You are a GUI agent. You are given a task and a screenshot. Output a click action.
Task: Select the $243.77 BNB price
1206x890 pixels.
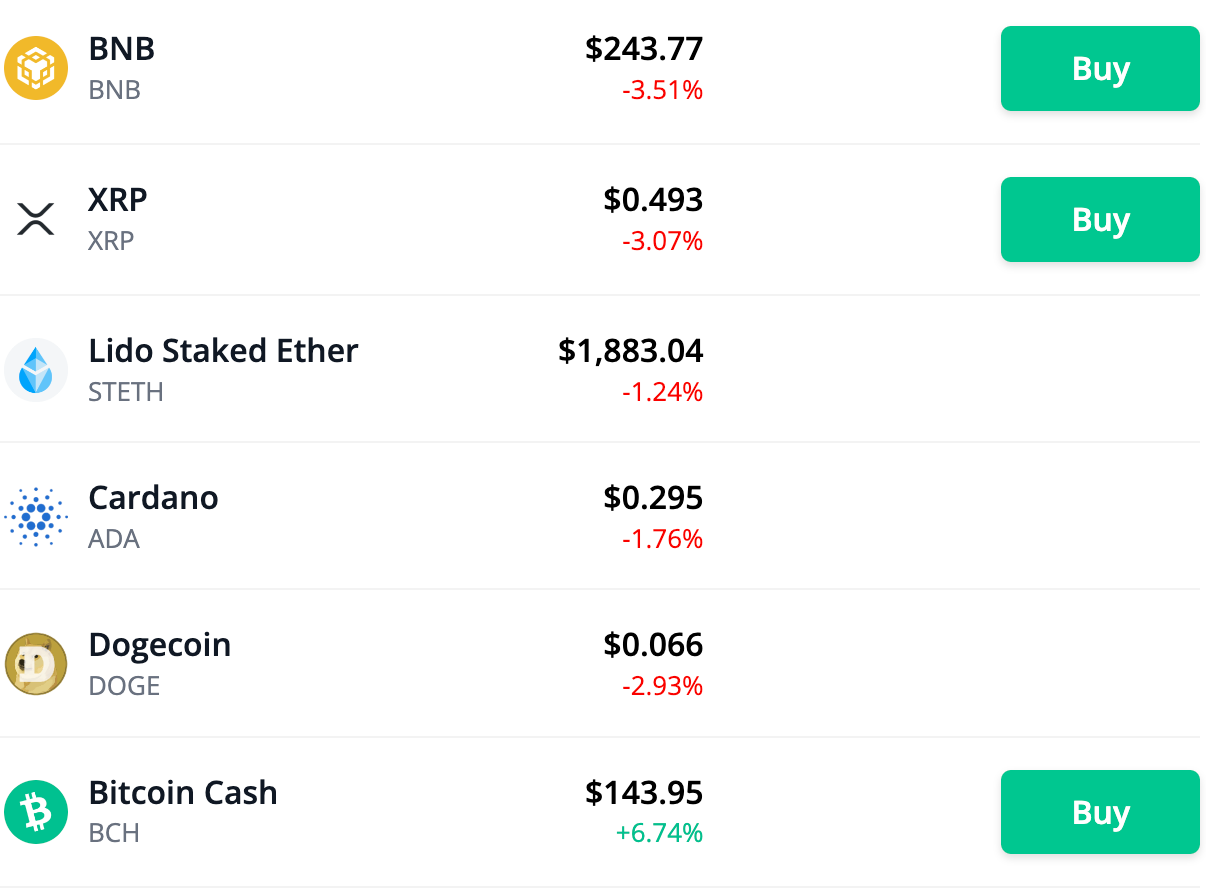tap(645, 48)
